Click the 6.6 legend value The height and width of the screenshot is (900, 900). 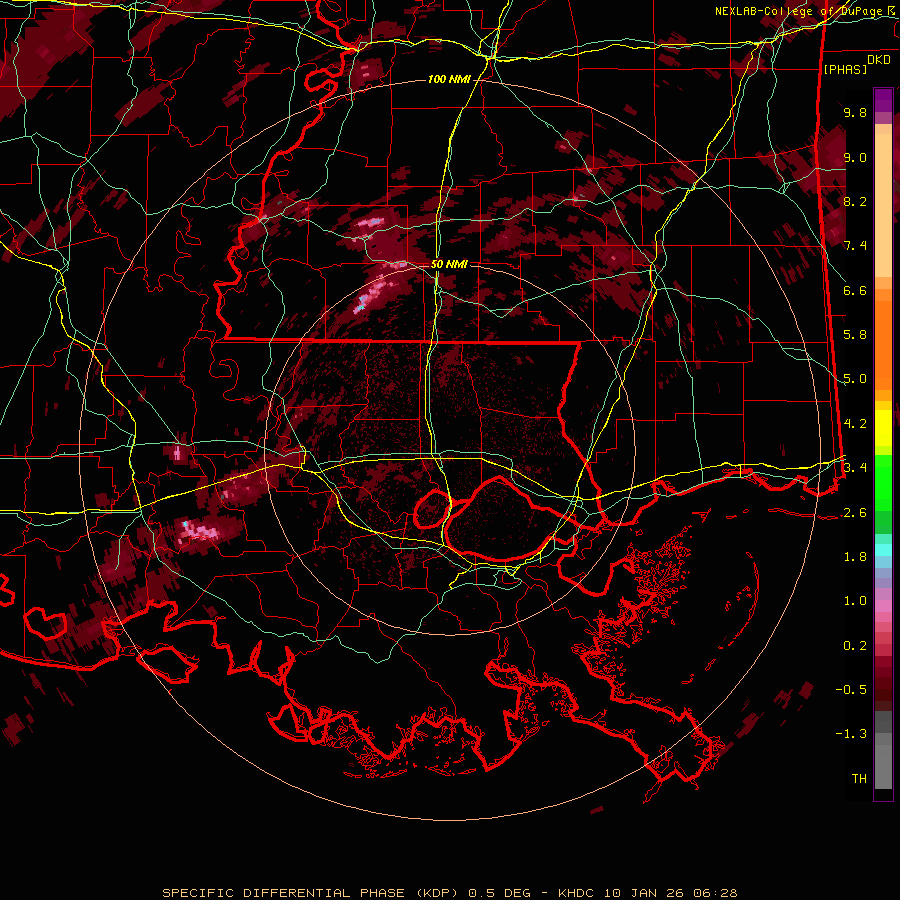[x=855, y=290]
